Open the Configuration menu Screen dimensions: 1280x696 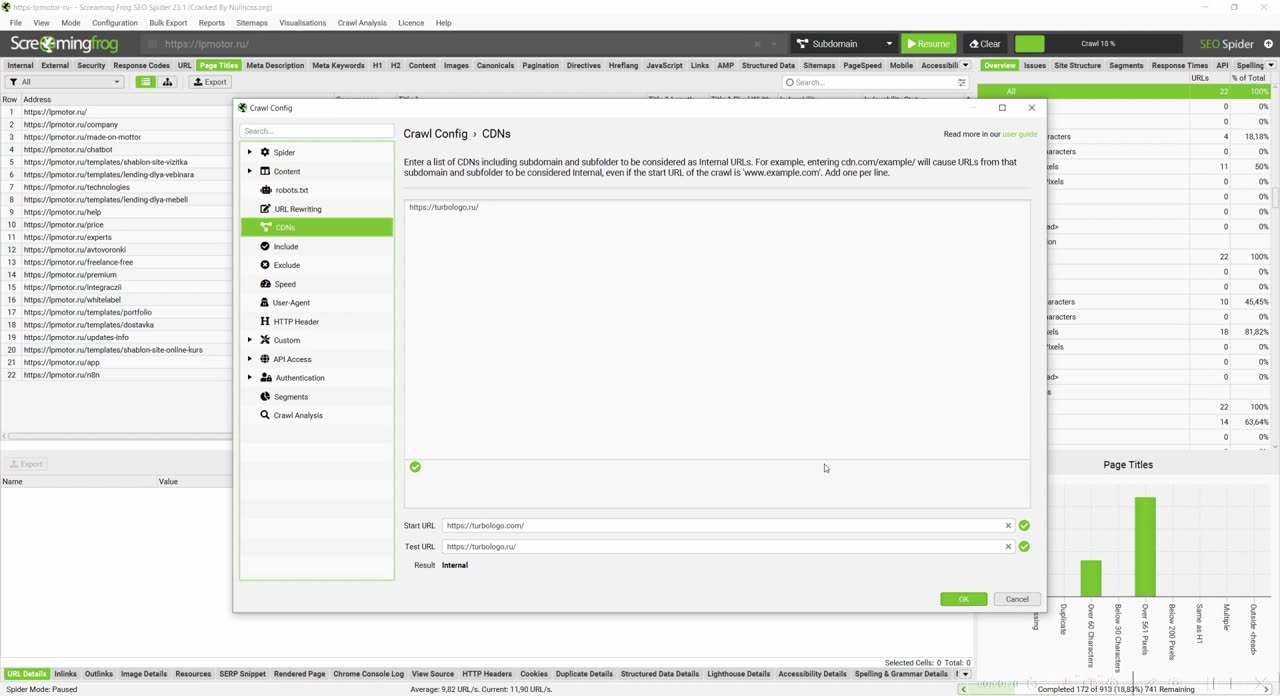tap(115, 22)
